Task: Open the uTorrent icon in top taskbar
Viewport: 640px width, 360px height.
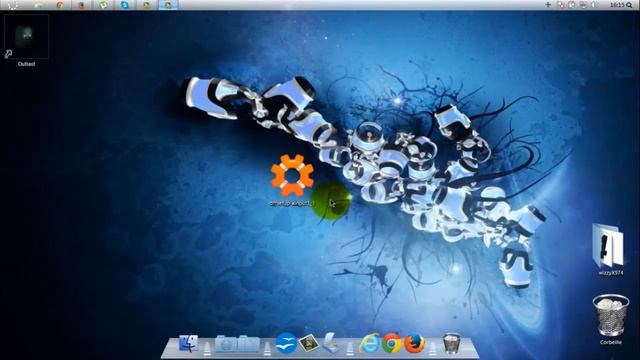Action: tap(103, 5)
